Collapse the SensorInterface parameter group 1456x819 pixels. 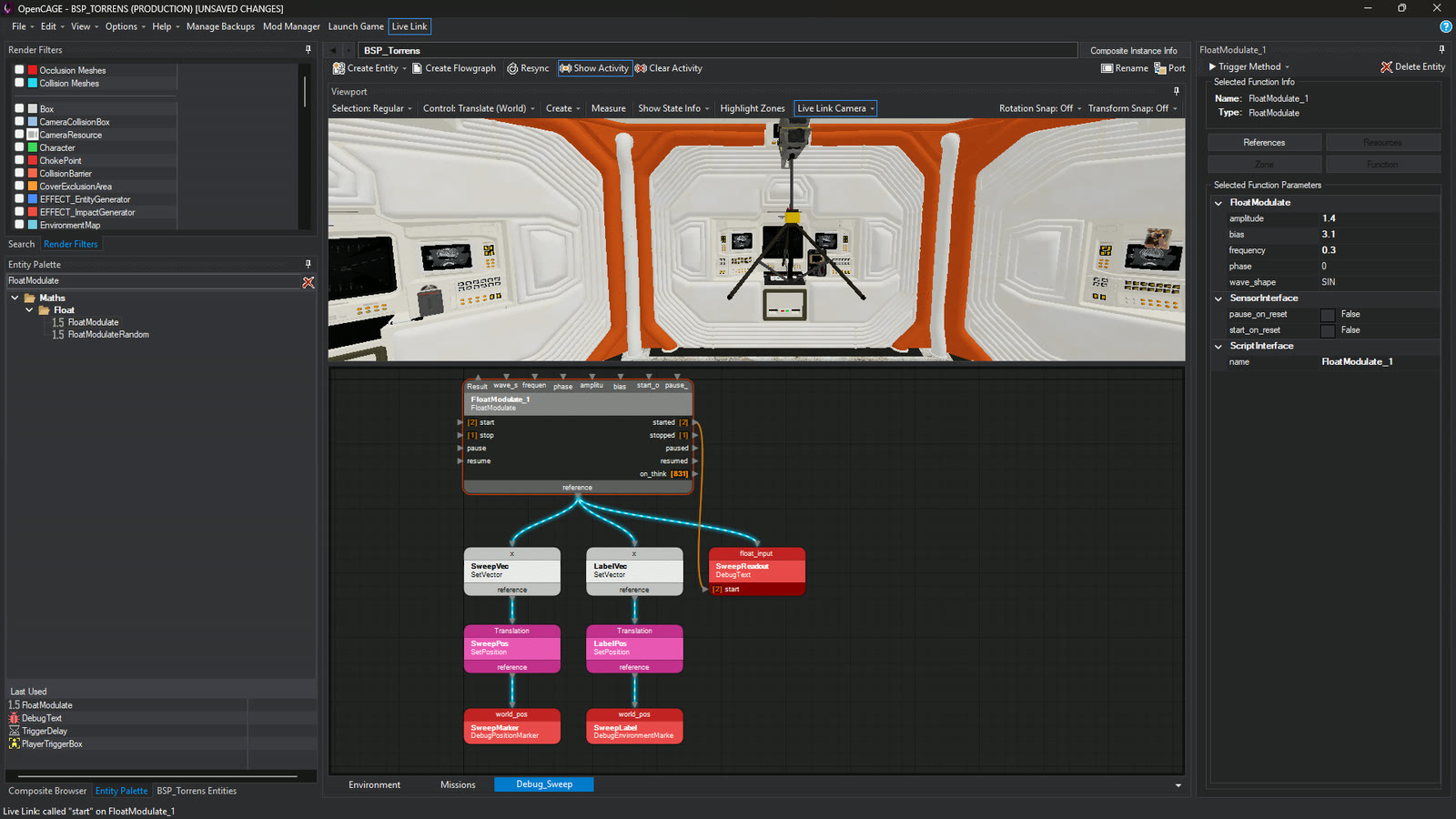click(1218, 298)
